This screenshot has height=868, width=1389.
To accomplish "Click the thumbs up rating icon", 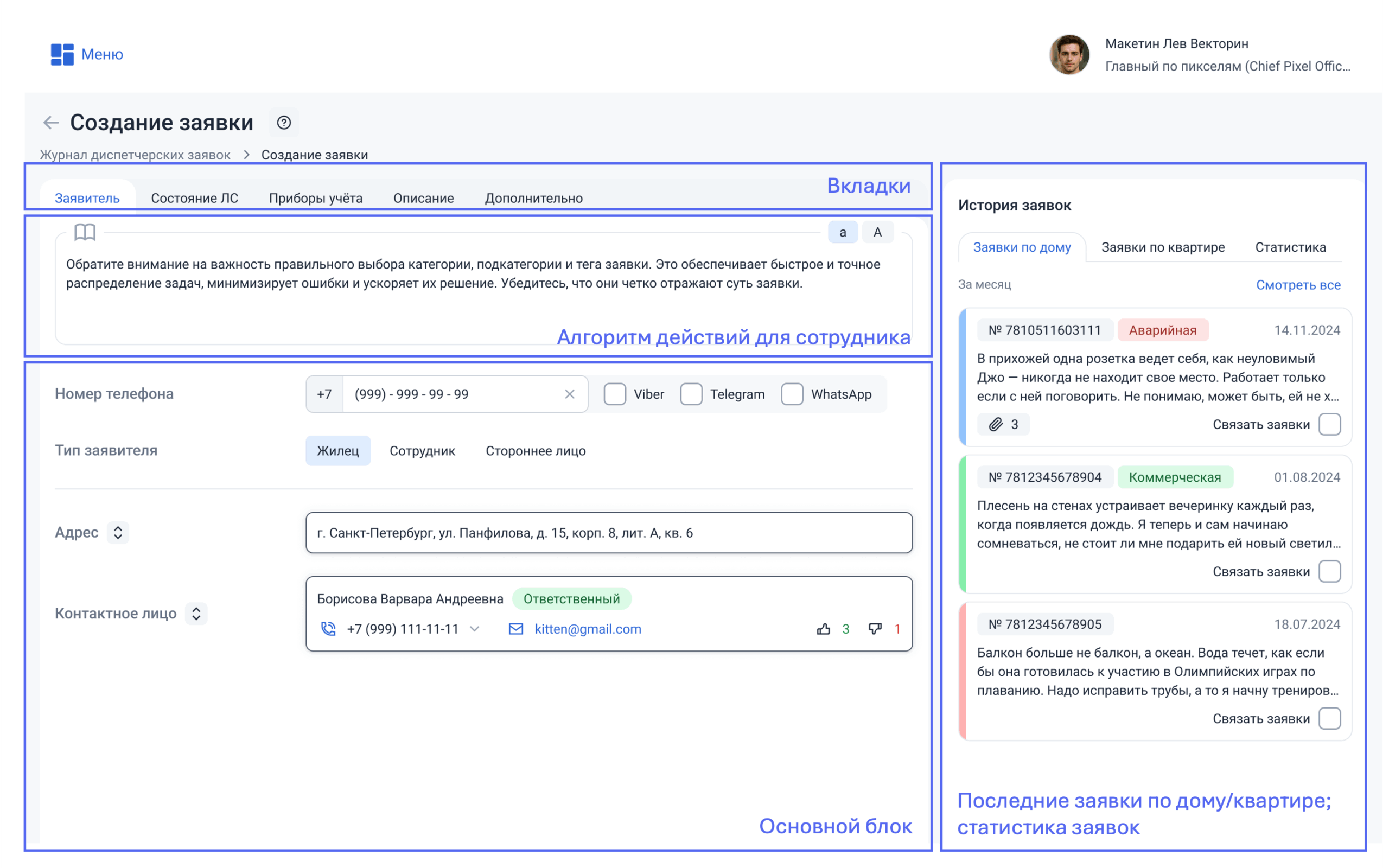I will [x=824, y=629].
